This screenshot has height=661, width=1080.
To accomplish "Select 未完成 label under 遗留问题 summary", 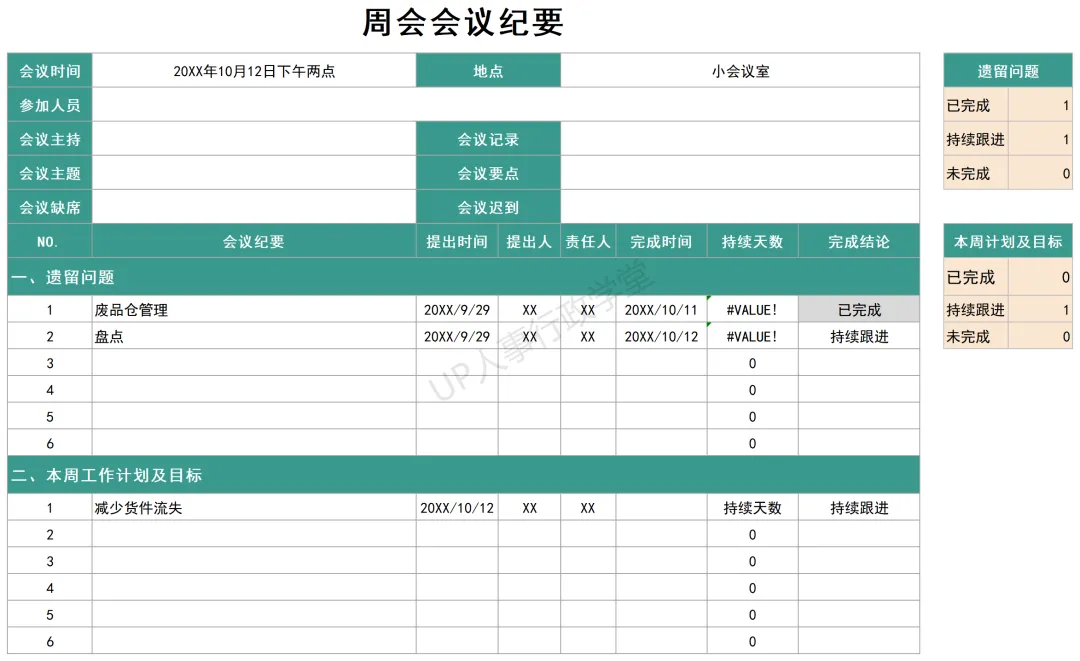I will point(976,173).
